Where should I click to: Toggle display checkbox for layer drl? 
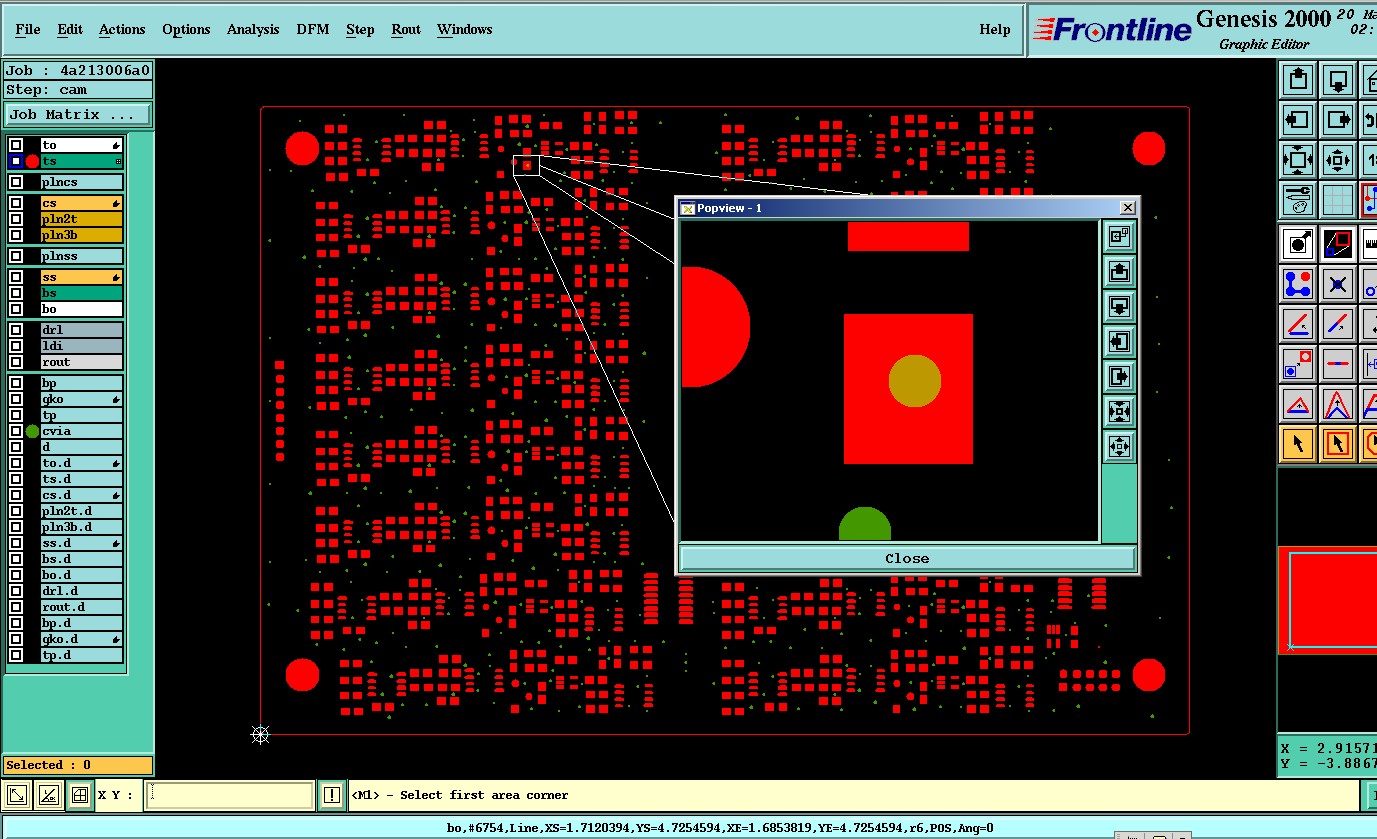[16, 330]
